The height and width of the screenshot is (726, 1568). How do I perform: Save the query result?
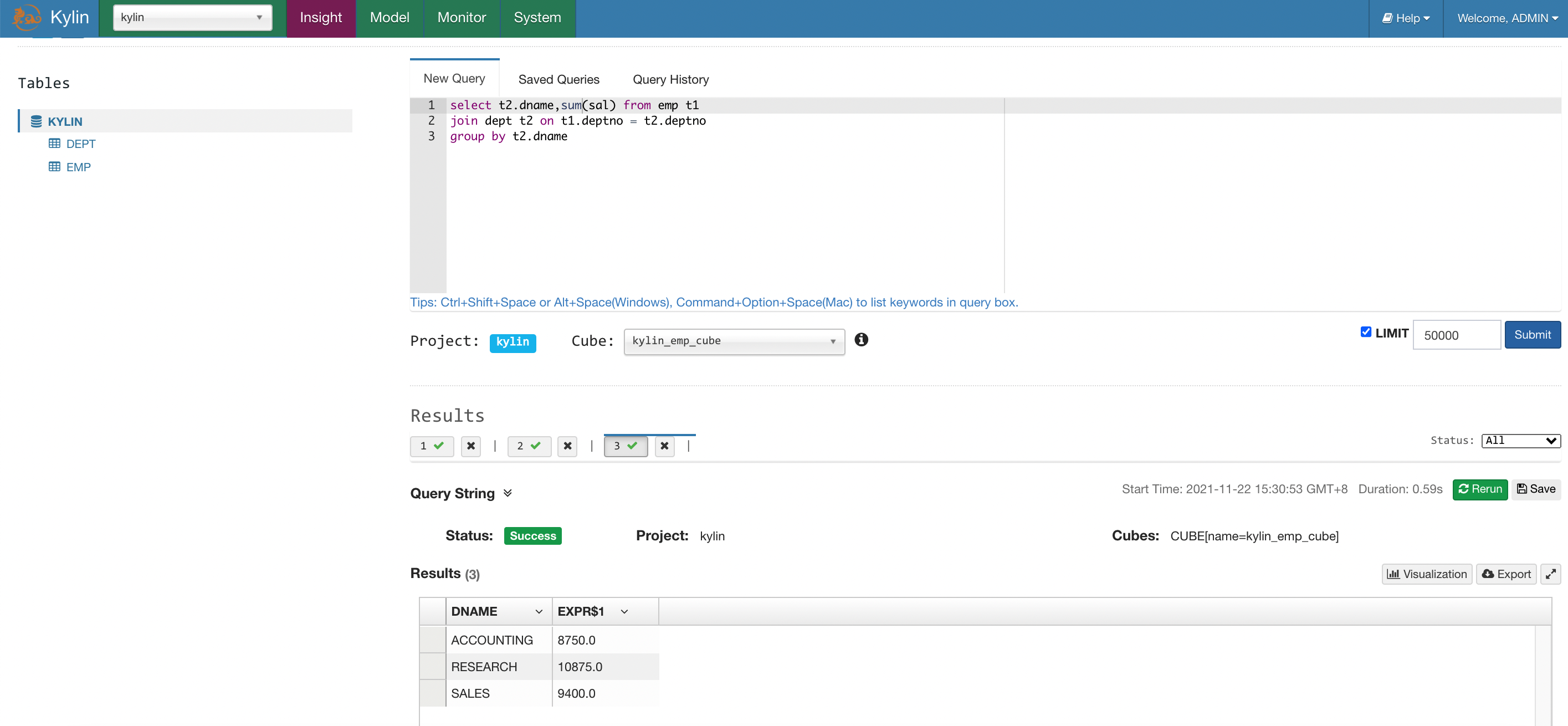pyautogui.click(x=1536, y=489)
